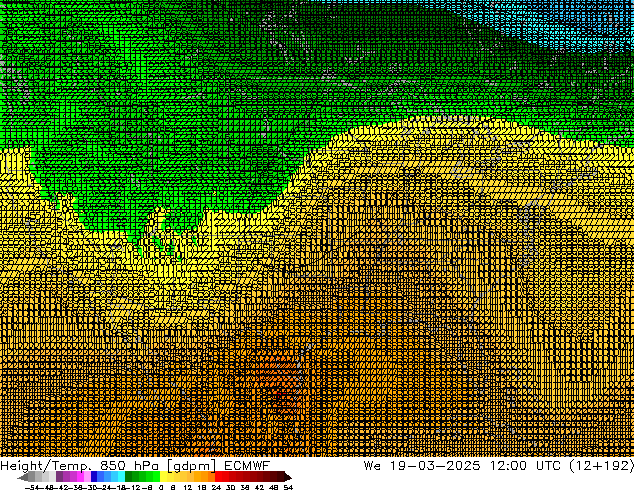Click the magenta swatch in the legend

(x=80, y=477)
